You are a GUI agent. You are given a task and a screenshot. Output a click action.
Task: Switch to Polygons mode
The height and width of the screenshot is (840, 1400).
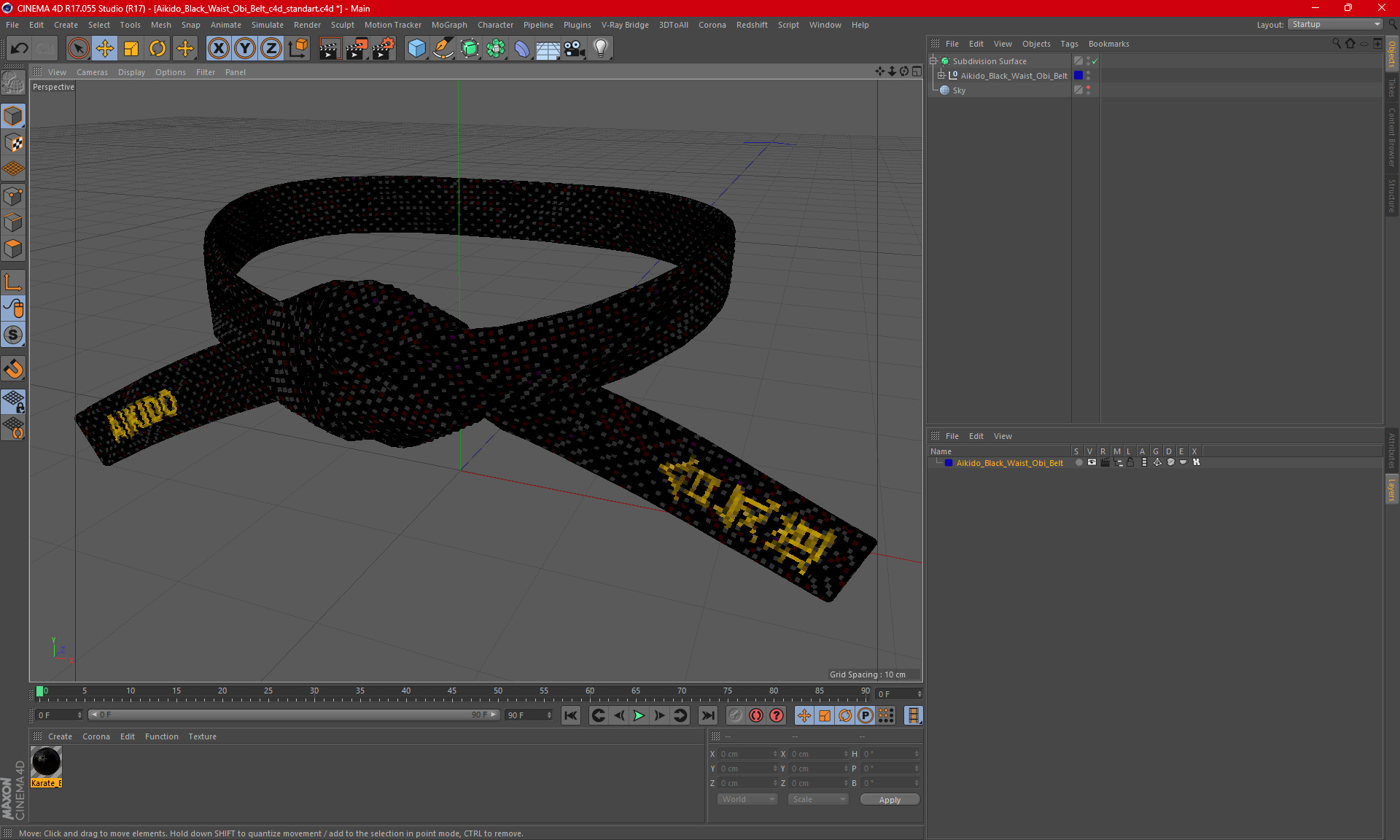14,249
